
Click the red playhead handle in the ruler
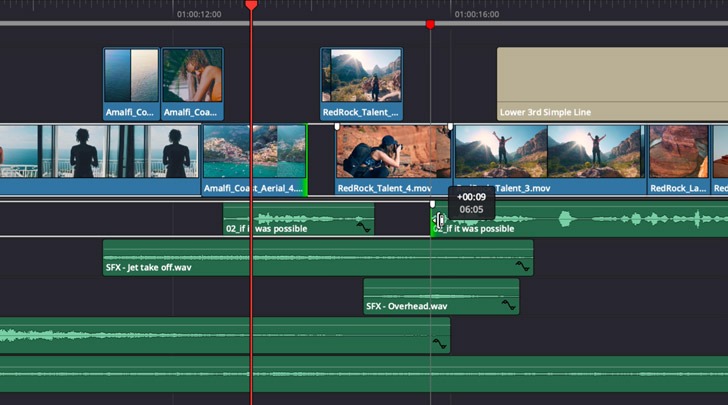pyautogui.click(x=251, y=5)
